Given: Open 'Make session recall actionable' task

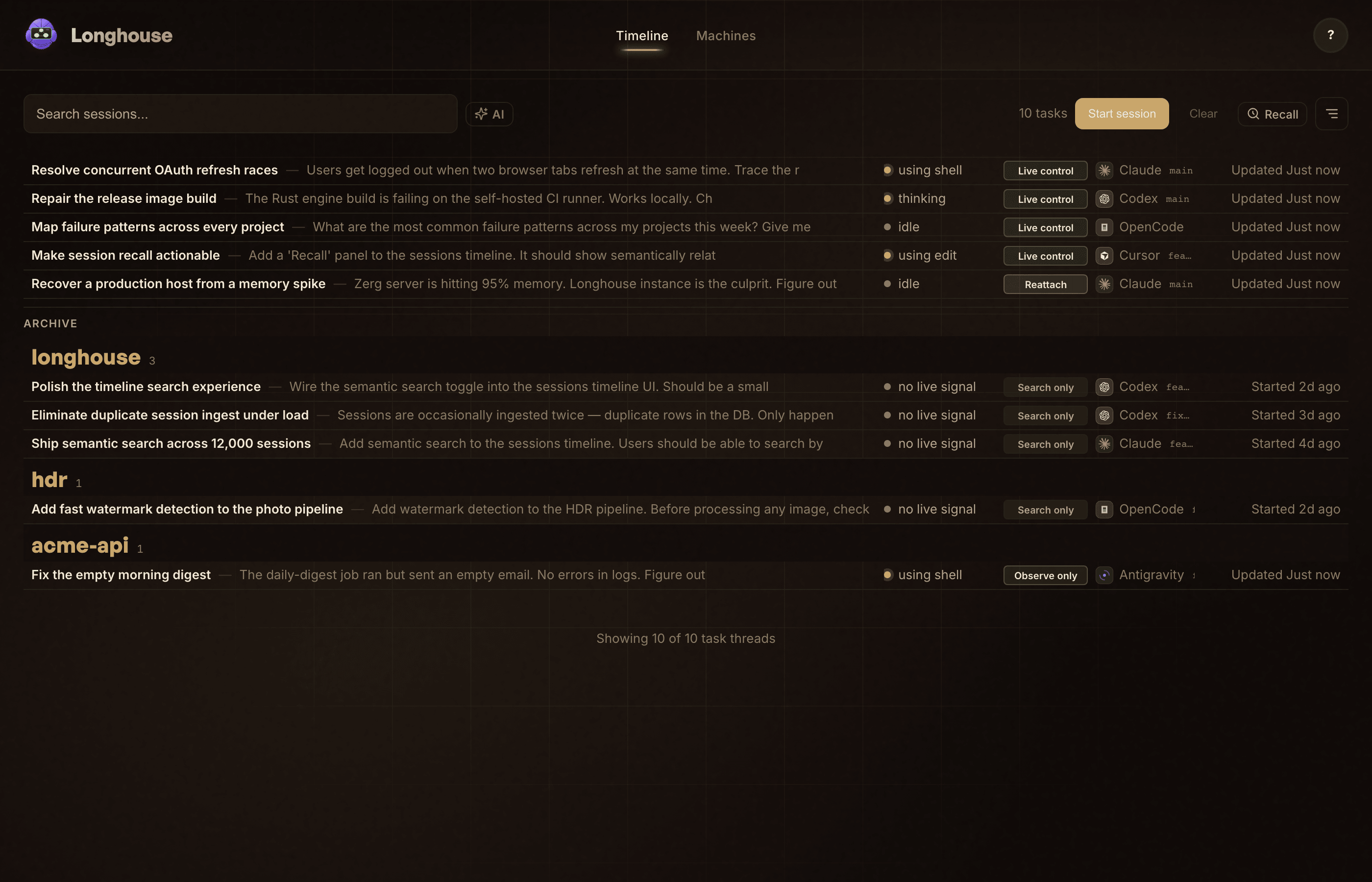Looking at the screenshot, I should point(125,255).
